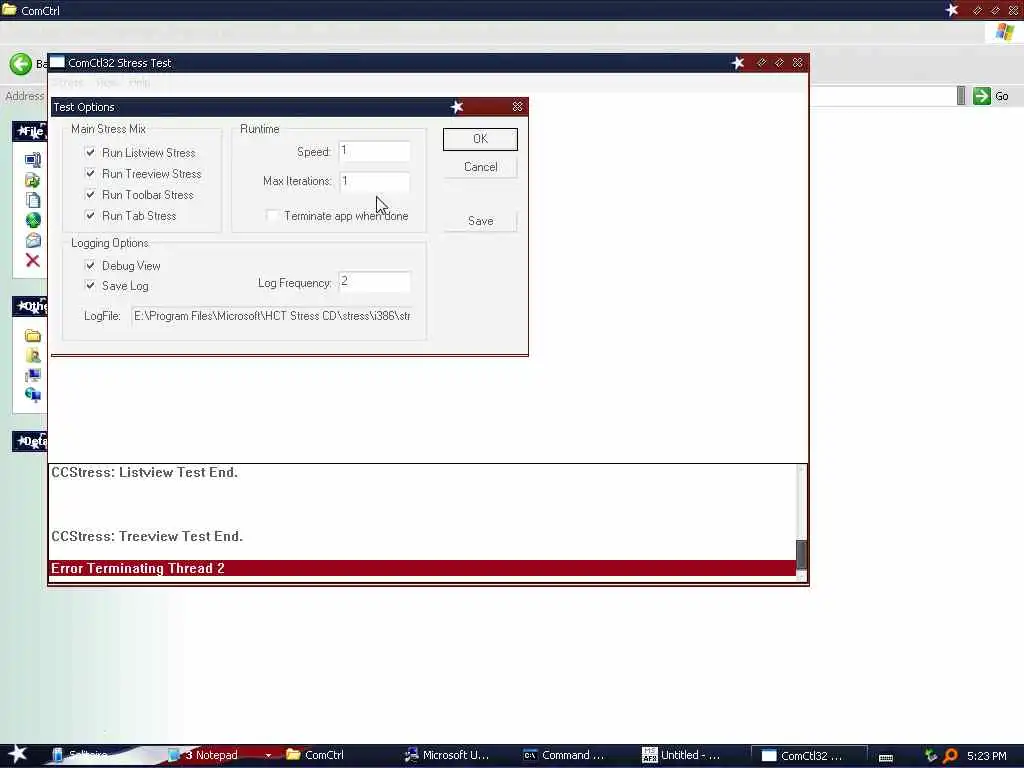The height and width of the screenshot is (768, 1024).
Task: Expand the Details sidebar panel
Action: (x=30, y=441)
